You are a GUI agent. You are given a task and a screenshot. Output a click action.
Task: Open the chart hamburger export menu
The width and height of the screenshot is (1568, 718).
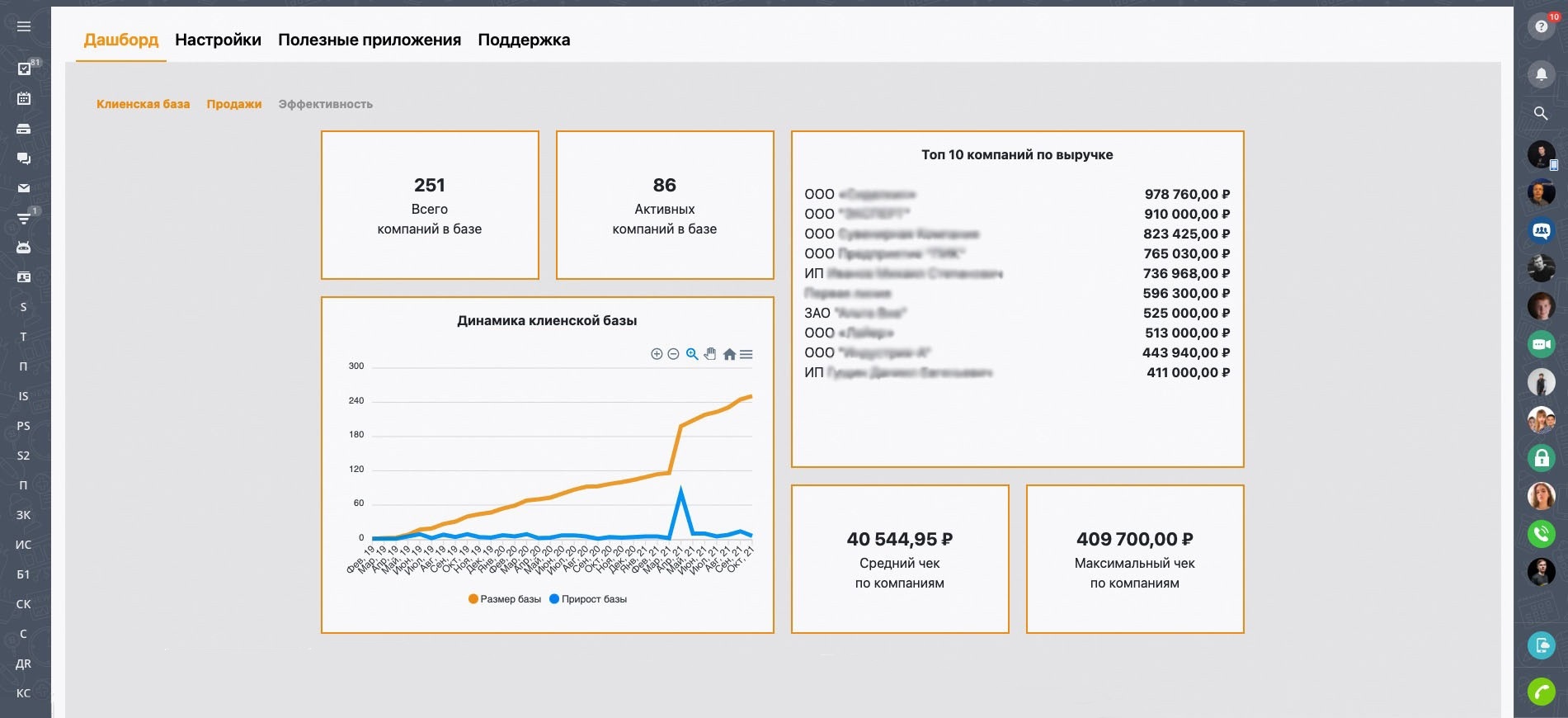pyautogui.click(x=746, y=354)
